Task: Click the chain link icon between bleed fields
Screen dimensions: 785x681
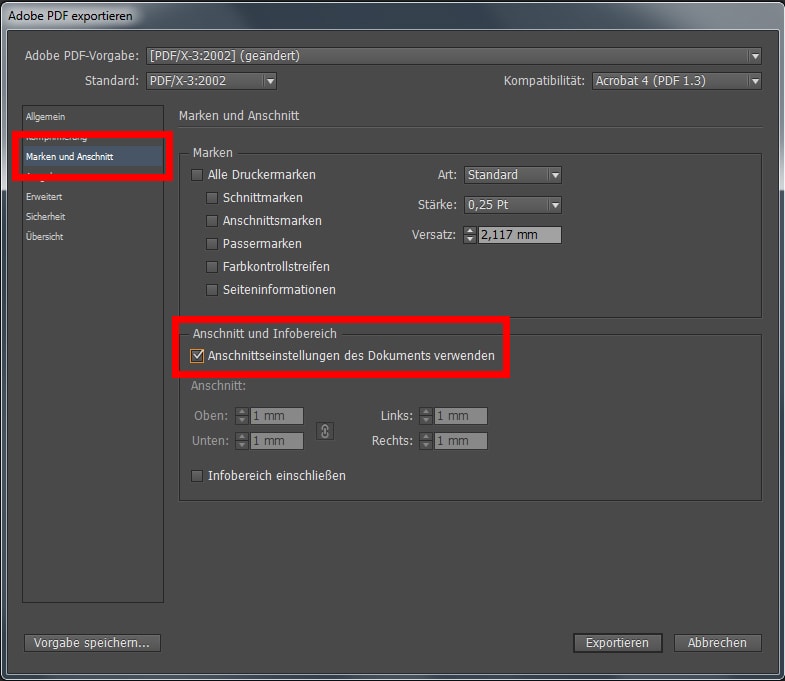Action: click(x=325, y=431)
